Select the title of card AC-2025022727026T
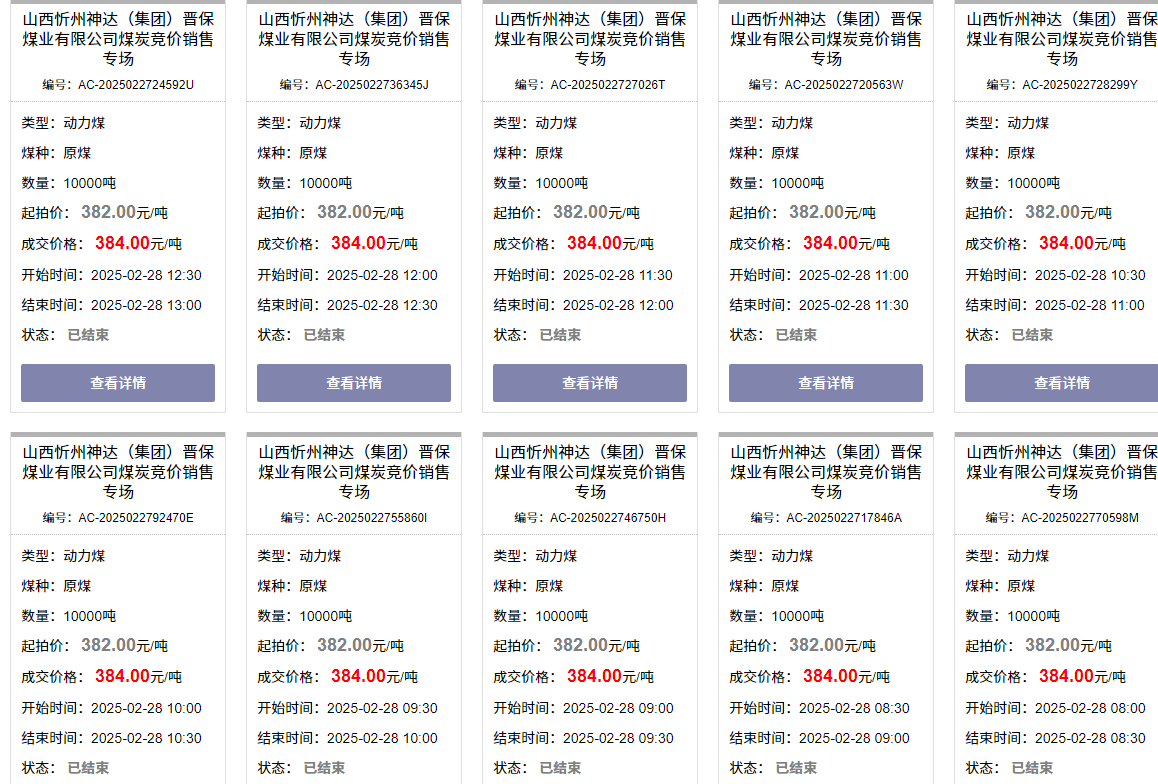Image resolution: width=1158 pixels, height=784 pixels. tap(590, 39)
